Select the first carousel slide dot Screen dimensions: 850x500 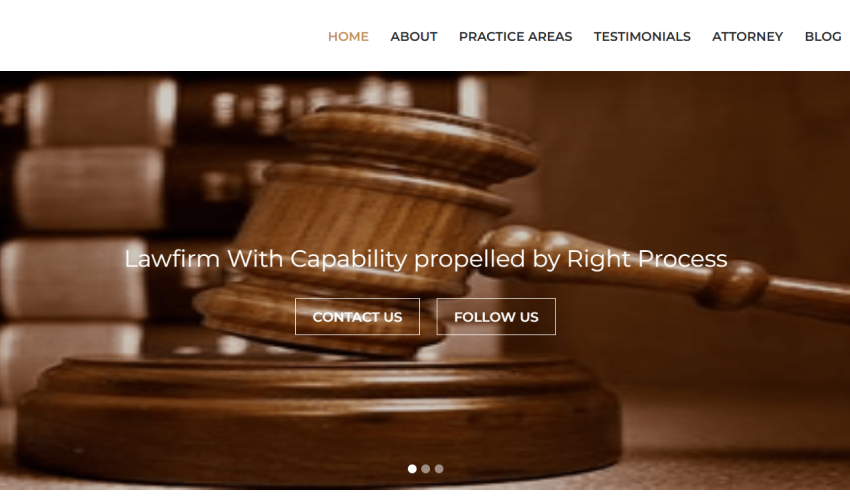pyautogui.click(x=412, y=469)
